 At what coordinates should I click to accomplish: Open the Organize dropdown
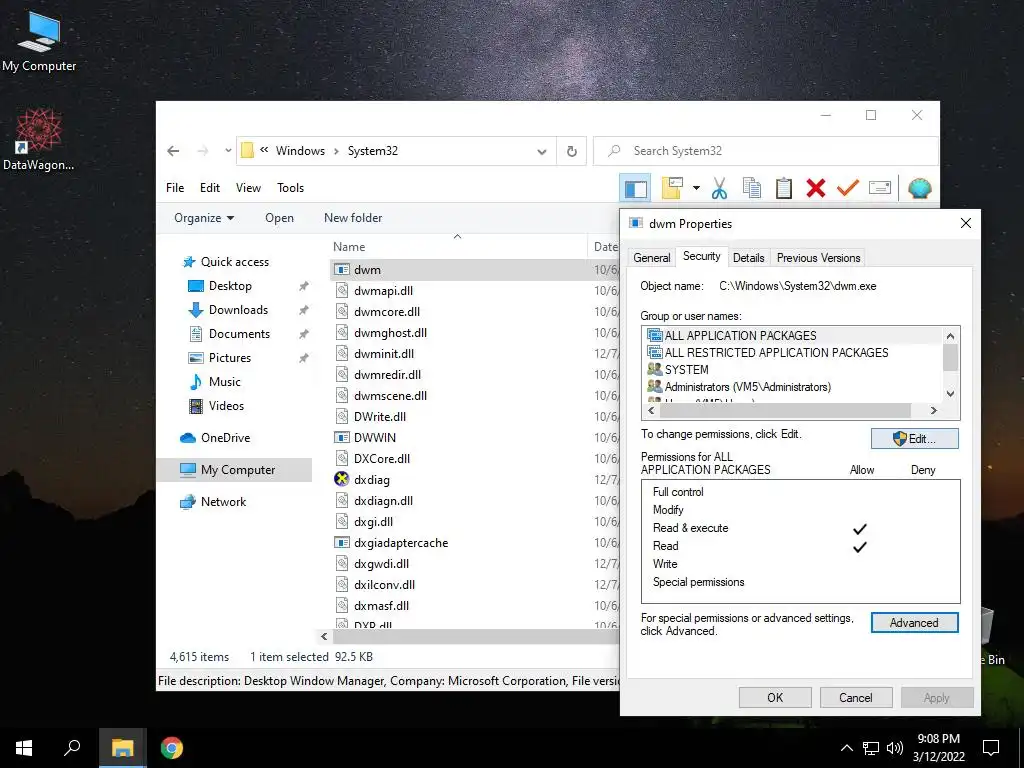tap(204, 218)
